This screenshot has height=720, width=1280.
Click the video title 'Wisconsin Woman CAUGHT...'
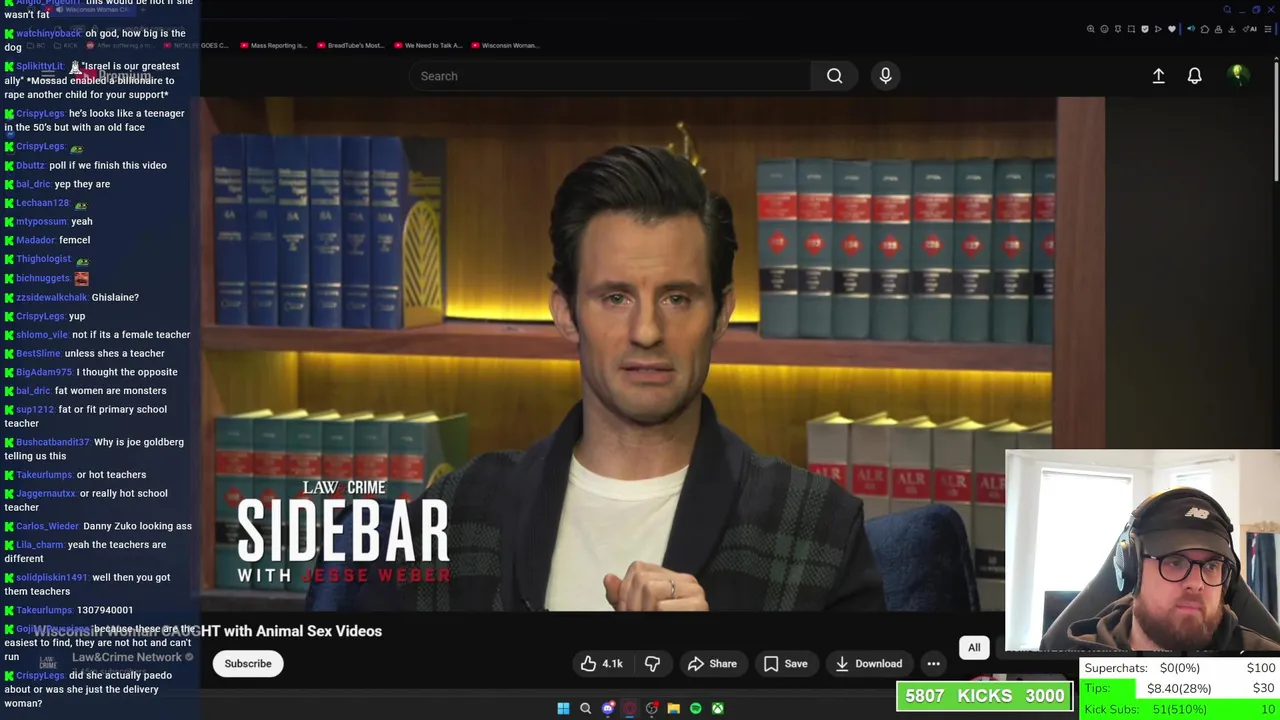click(208, 631)
